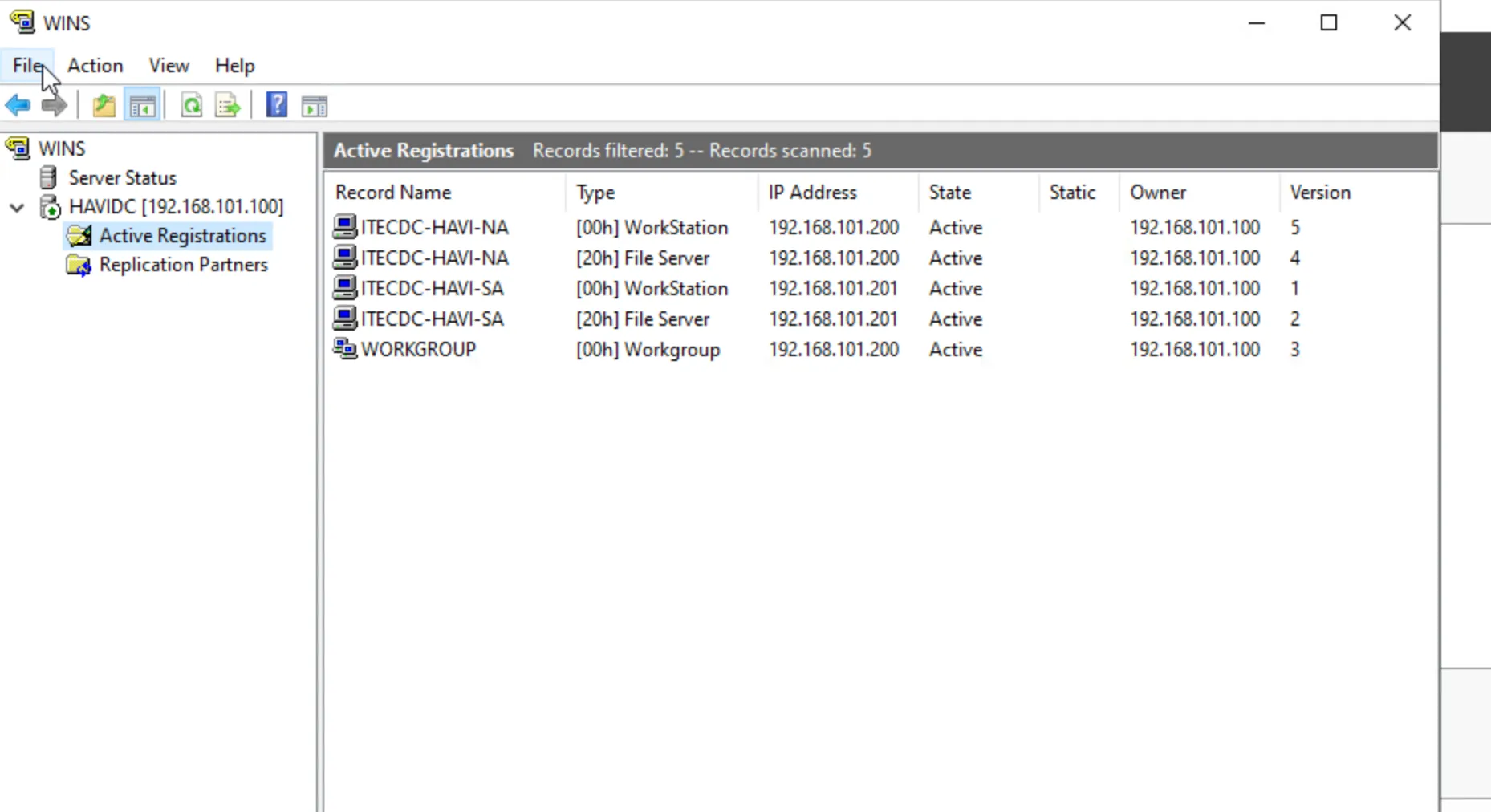
Task: Sort by the Record Name column header
Action: [393, 193]
